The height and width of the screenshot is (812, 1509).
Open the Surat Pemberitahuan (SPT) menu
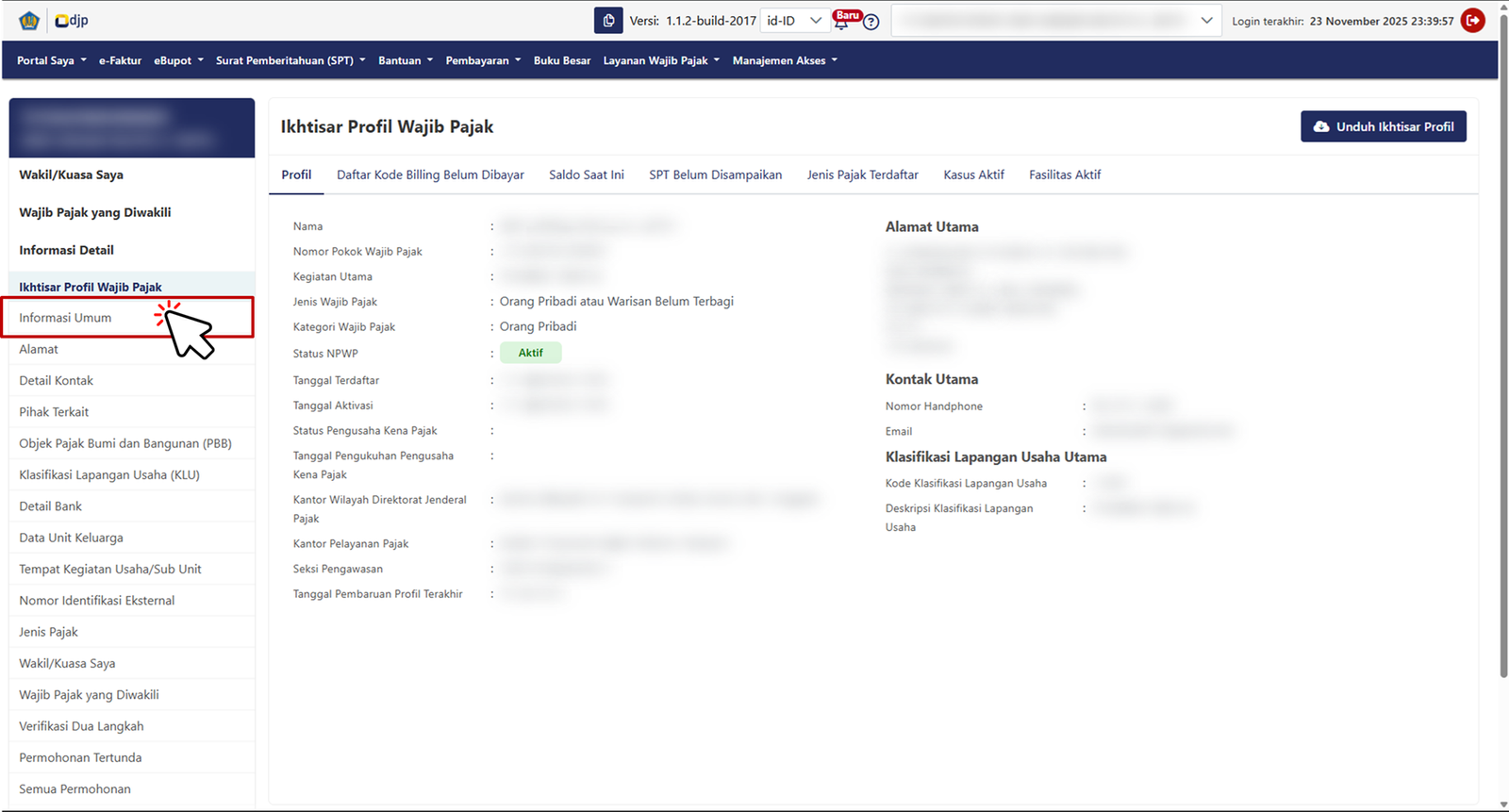click(x=290, y=60)
